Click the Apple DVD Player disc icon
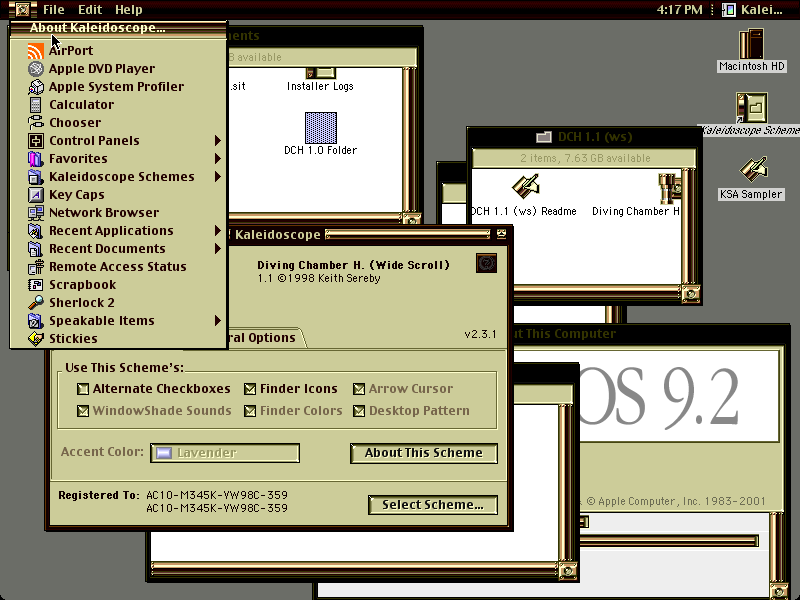 (x=36, y=68)
